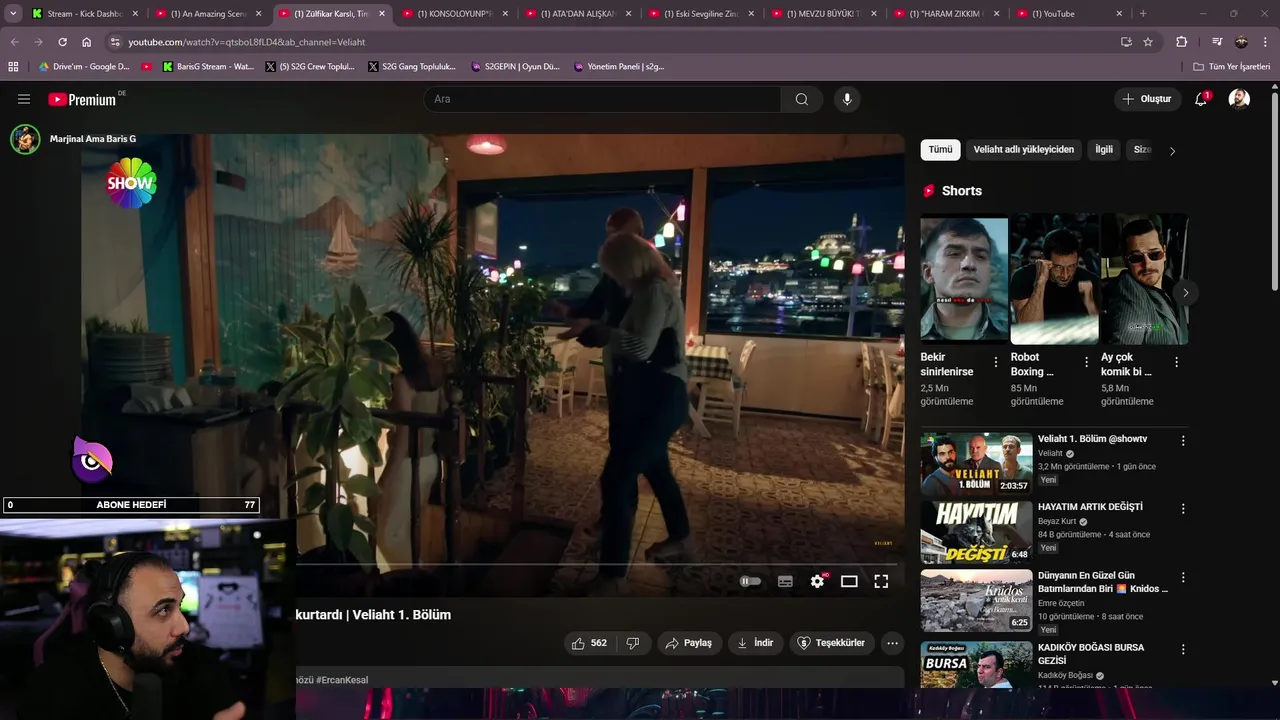Bookmark this page with star icon
Screen dimensions: 1280x720
1148,42
